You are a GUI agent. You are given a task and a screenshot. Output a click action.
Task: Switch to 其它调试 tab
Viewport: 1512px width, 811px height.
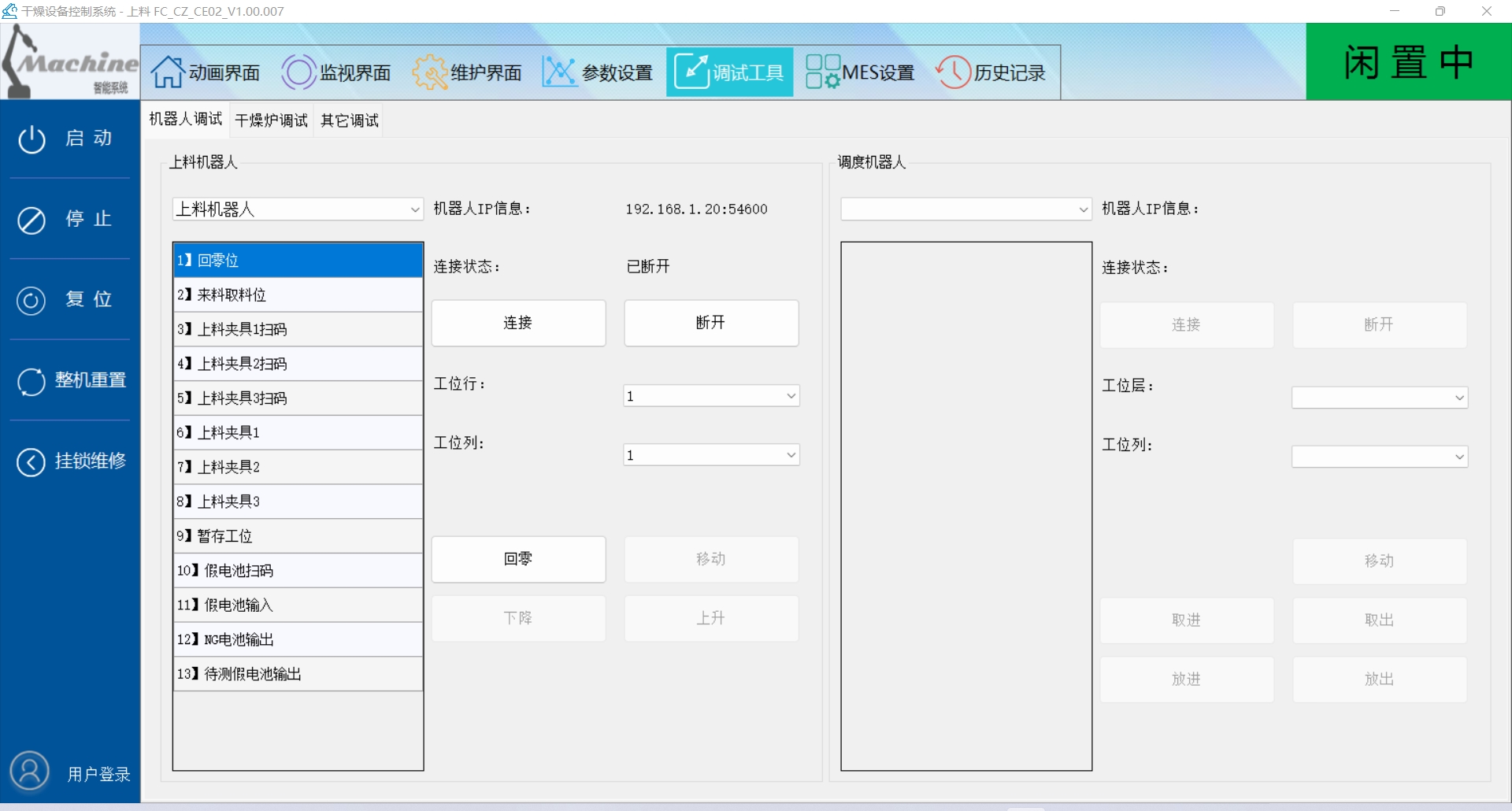pyautogui.click(x=349, y=120)
